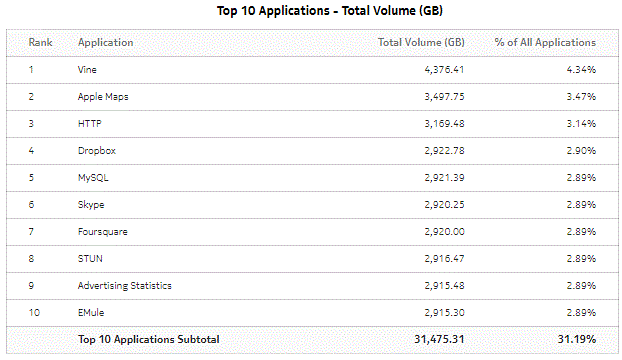Screen dimensions: 622x360
Task: Click rank number 8 in STUN row
Action: click(x=31, y=259)
